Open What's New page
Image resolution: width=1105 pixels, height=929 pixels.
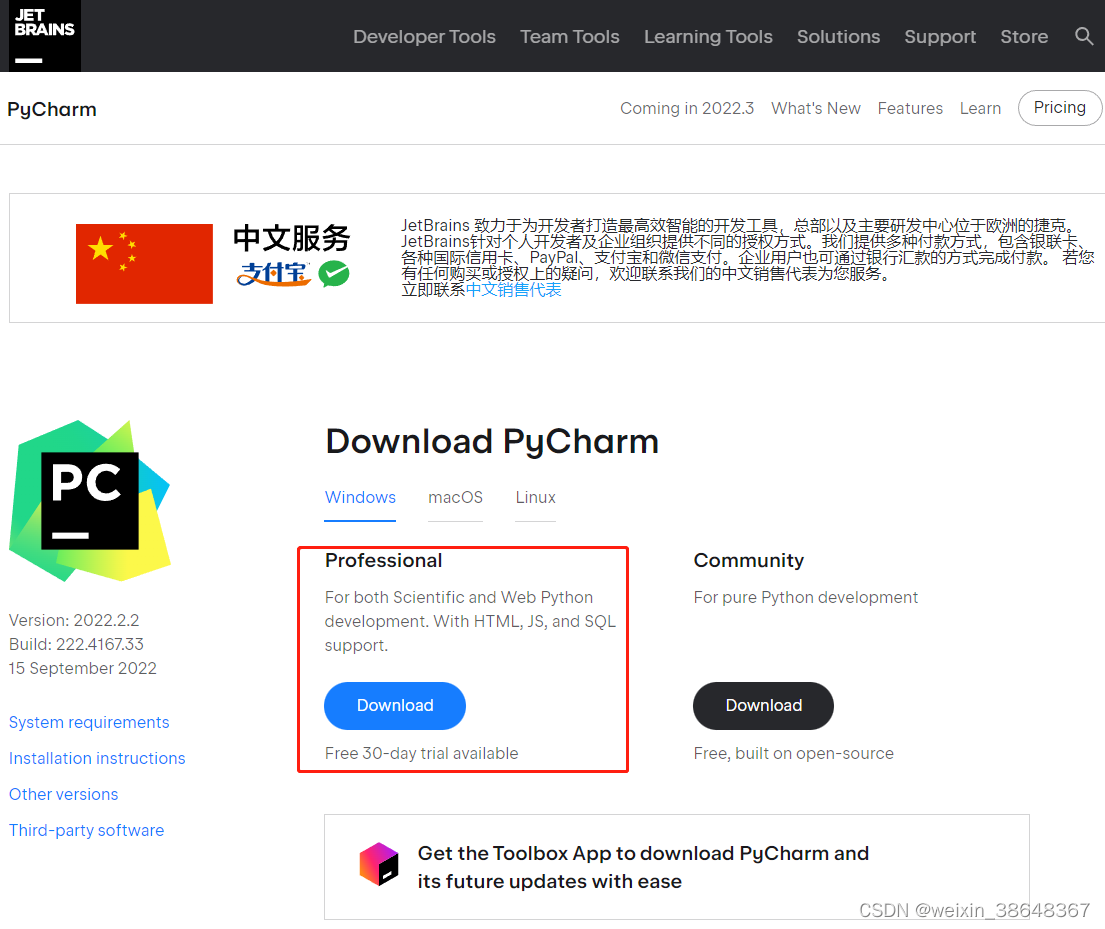click(x=815, y=109)
